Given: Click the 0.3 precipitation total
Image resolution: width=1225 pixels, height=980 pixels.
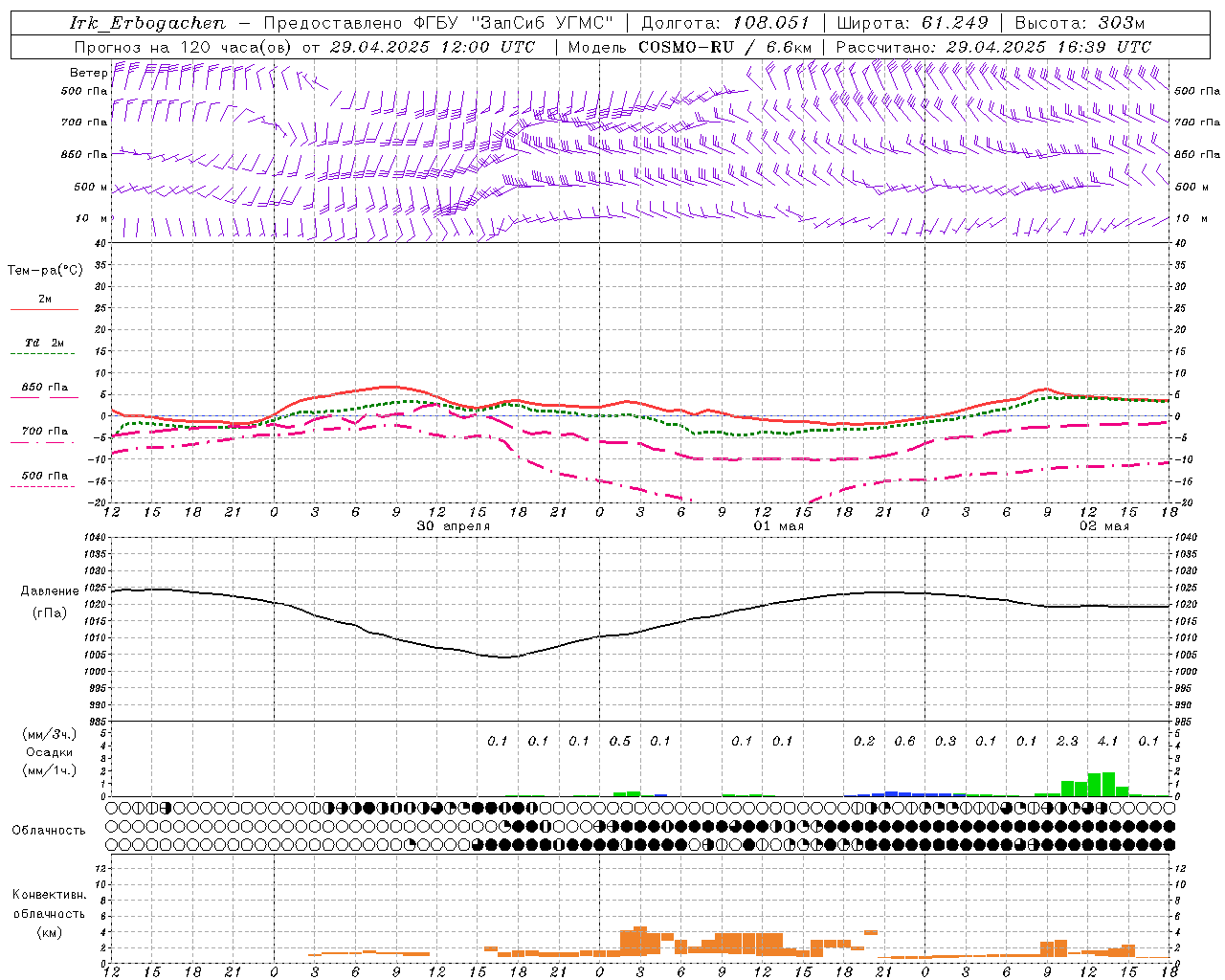Looking at the screenshot, I should (x=946, y=741).
